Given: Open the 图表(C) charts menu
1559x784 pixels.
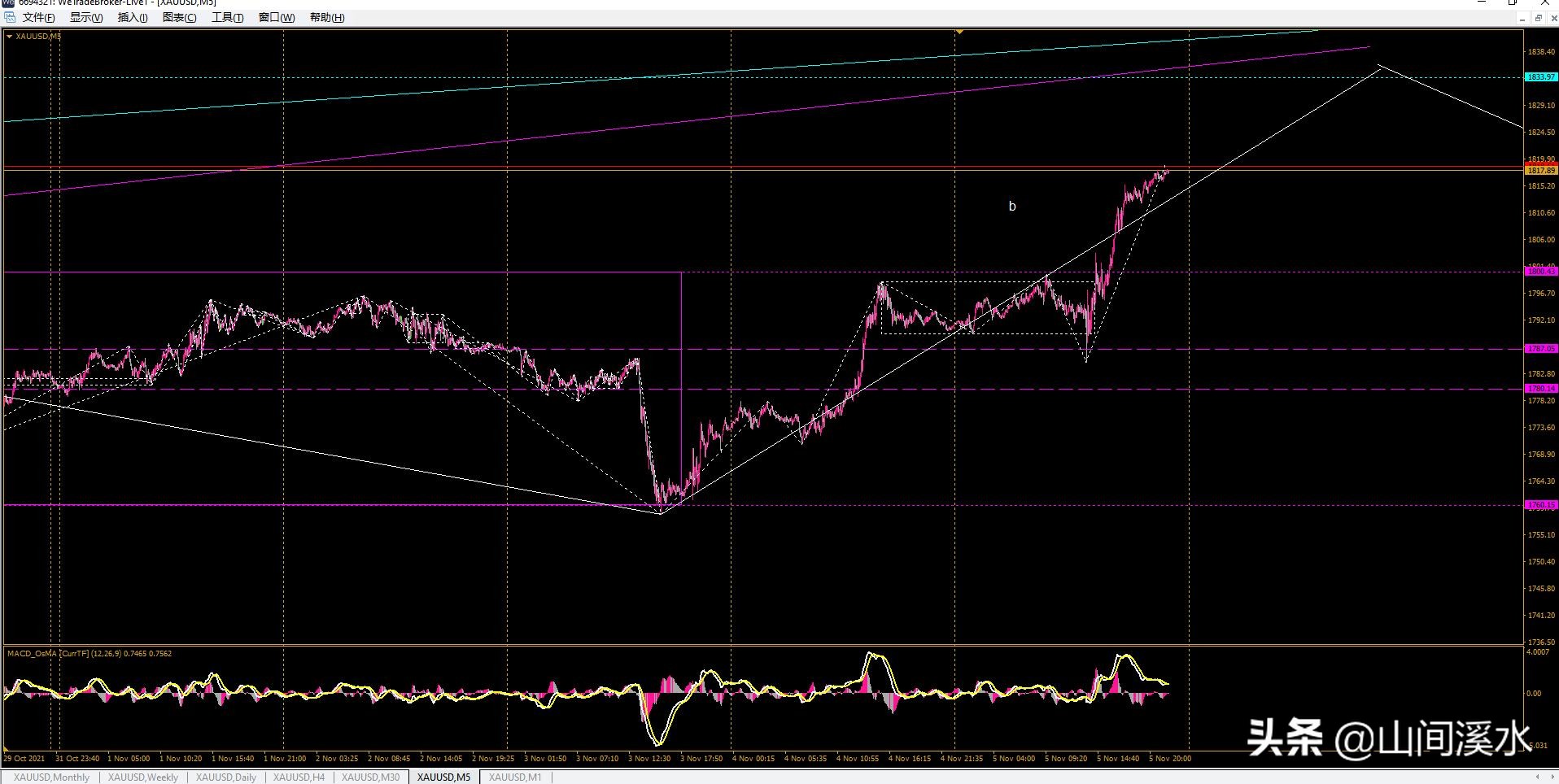Looking at the screenshot, I should click(180, 18).
